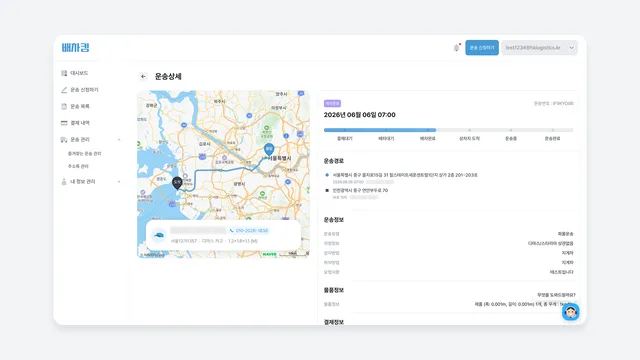Call the driver phone number link
The image size is (640, 360).
[249, 231]
